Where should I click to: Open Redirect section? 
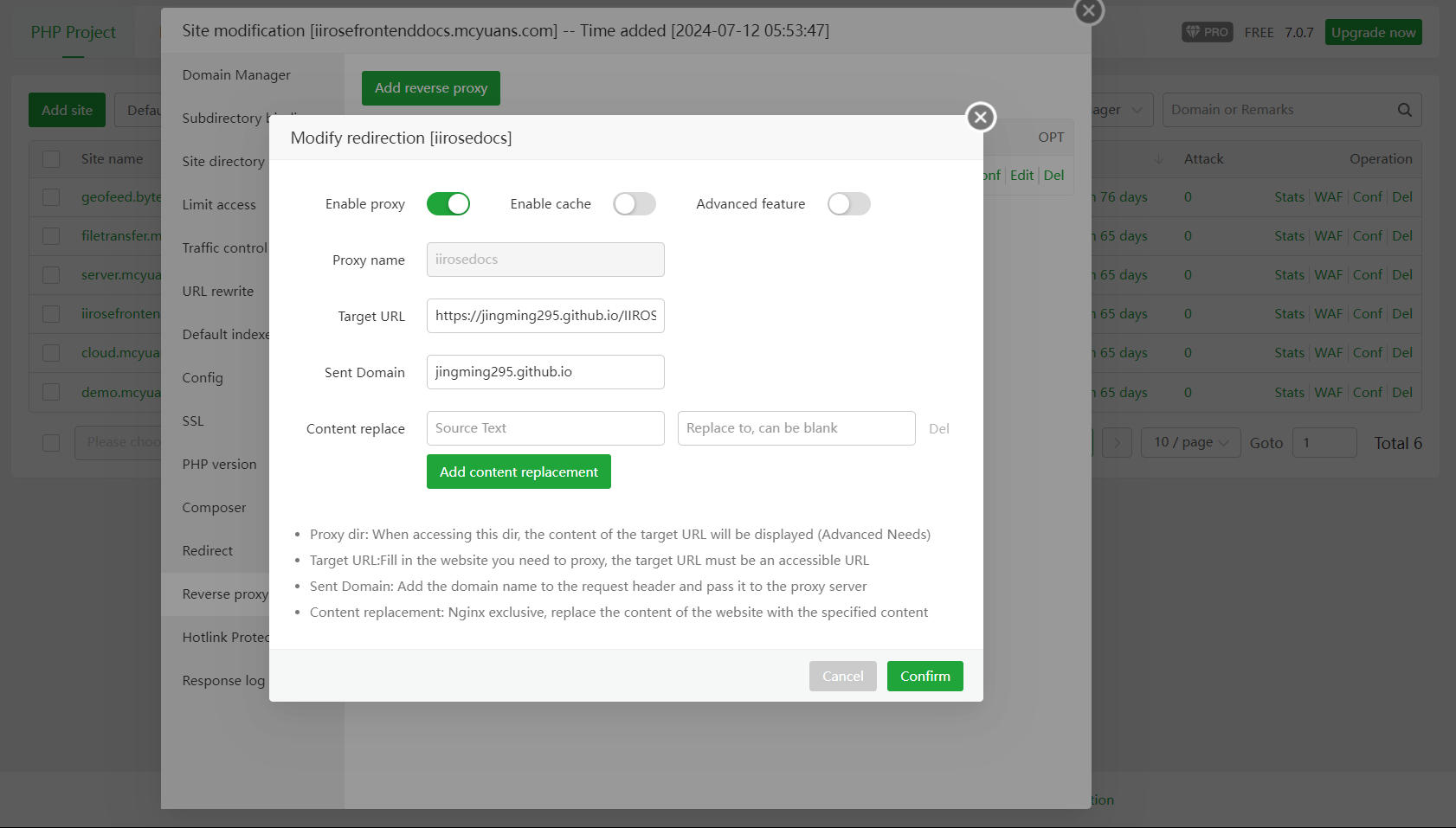tap(208, 551)
